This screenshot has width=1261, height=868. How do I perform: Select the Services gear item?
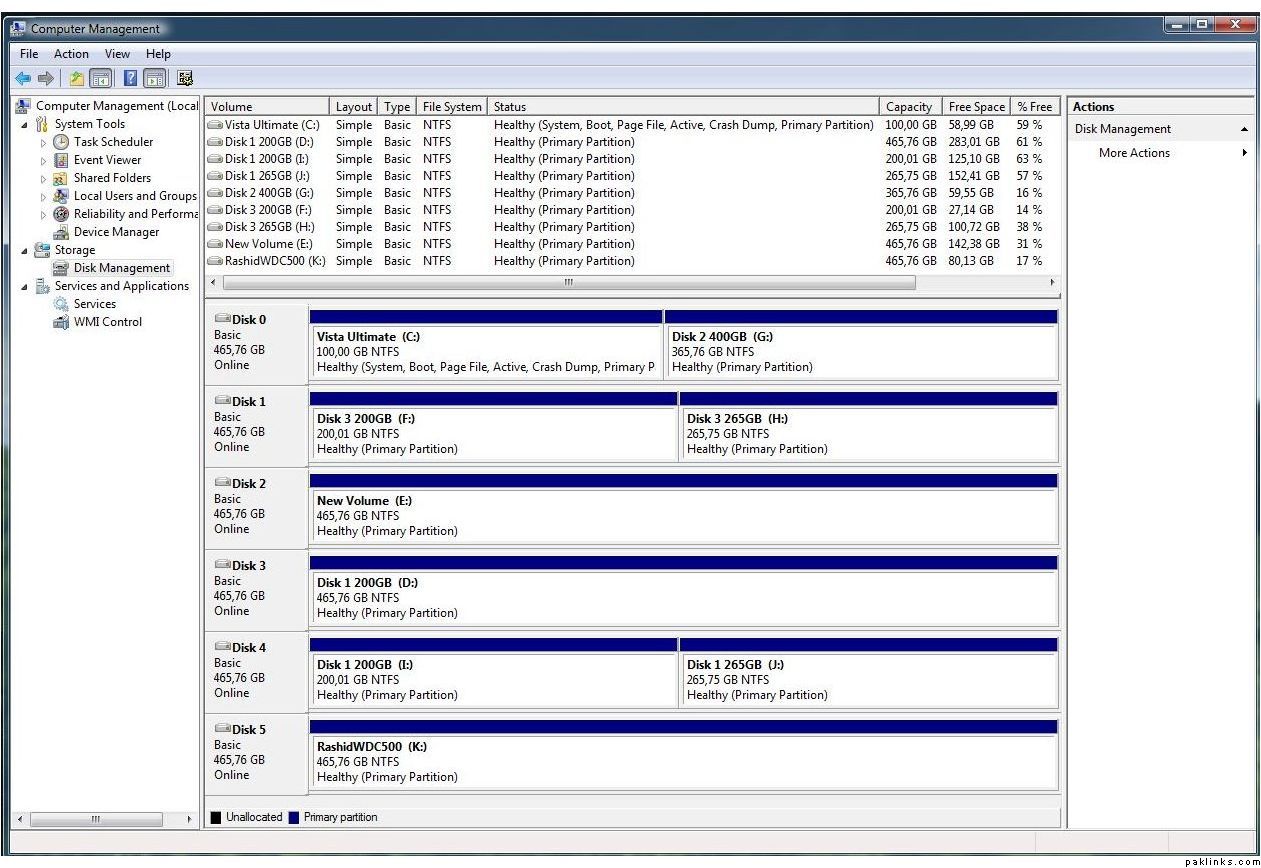pyautogui.click(x=94, y=304)
